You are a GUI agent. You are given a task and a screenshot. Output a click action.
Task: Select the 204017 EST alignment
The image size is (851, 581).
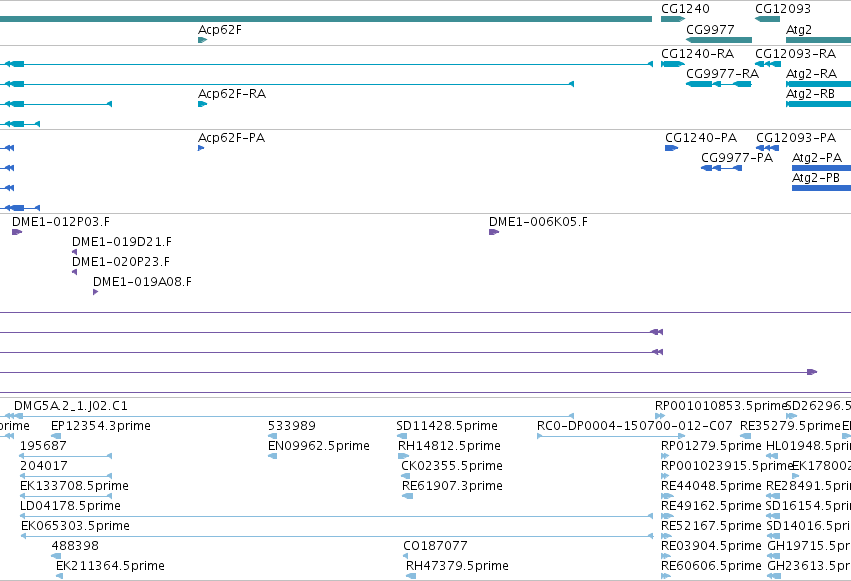[66, 476]
